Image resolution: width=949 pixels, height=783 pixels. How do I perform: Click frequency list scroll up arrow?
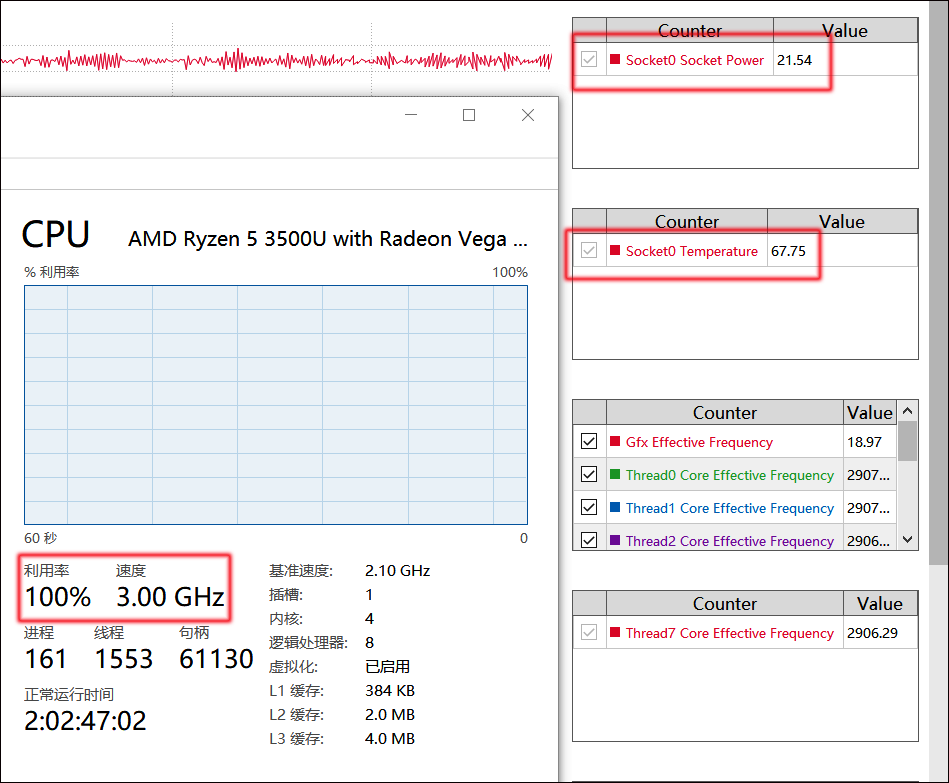(907, 411)
